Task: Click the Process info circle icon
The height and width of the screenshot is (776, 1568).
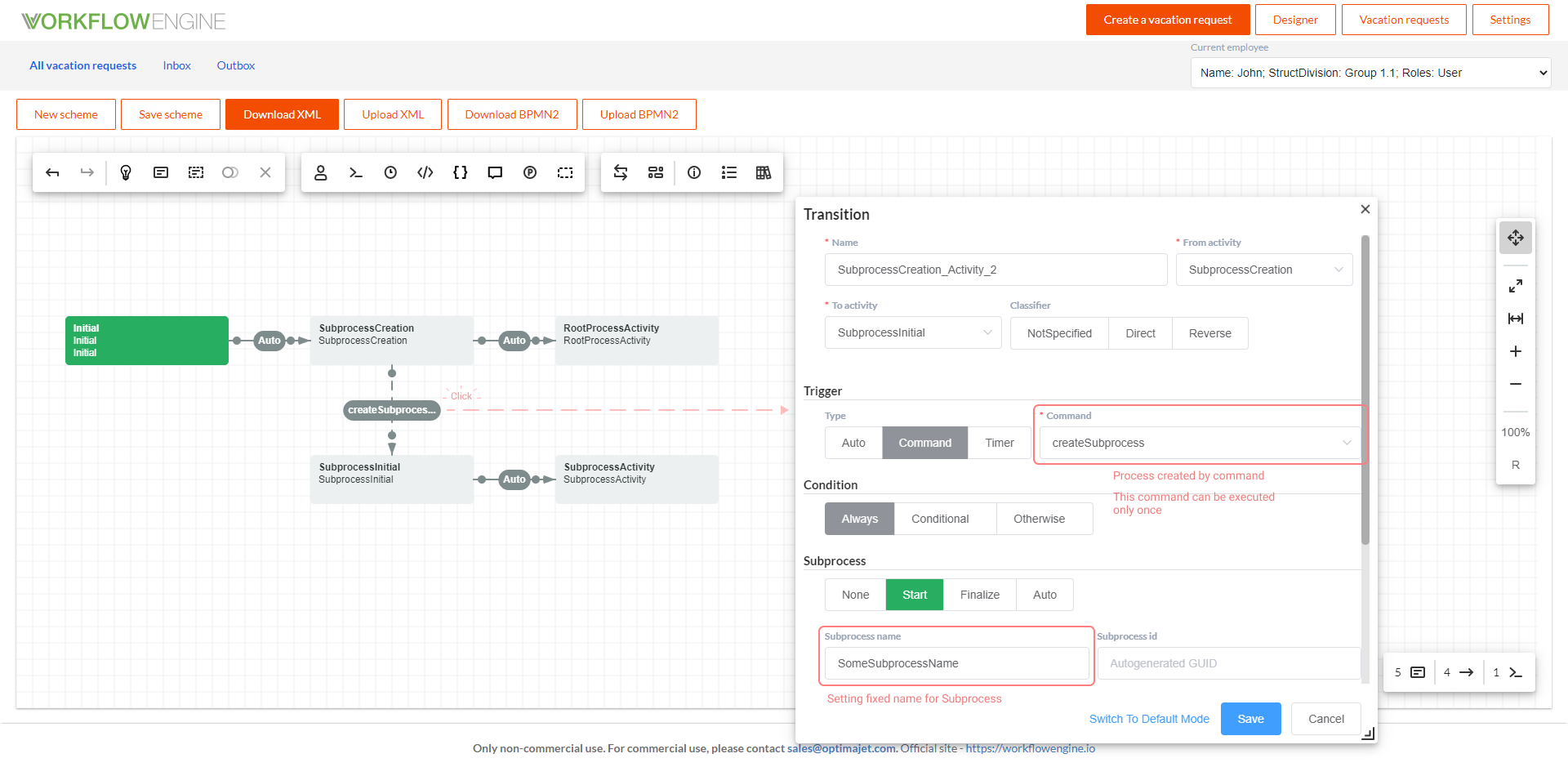Action: (x=694, y=172)
